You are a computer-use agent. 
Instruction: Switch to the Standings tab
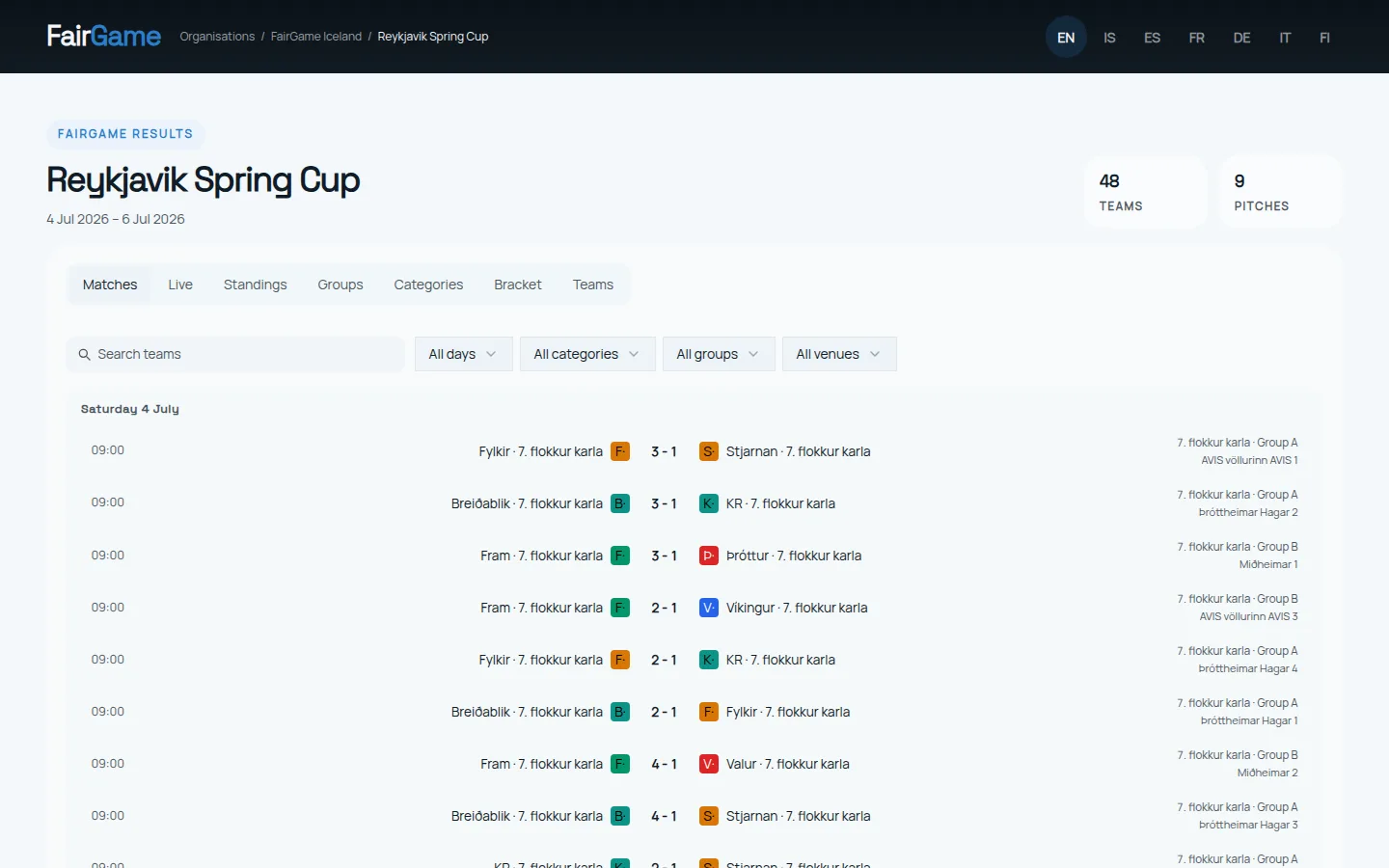[256, 285]
